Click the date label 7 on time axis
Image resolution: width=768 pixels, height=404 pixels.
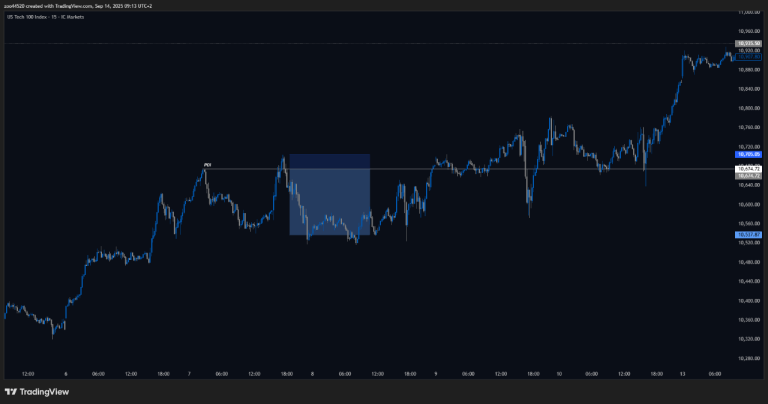tap(191, 375)
